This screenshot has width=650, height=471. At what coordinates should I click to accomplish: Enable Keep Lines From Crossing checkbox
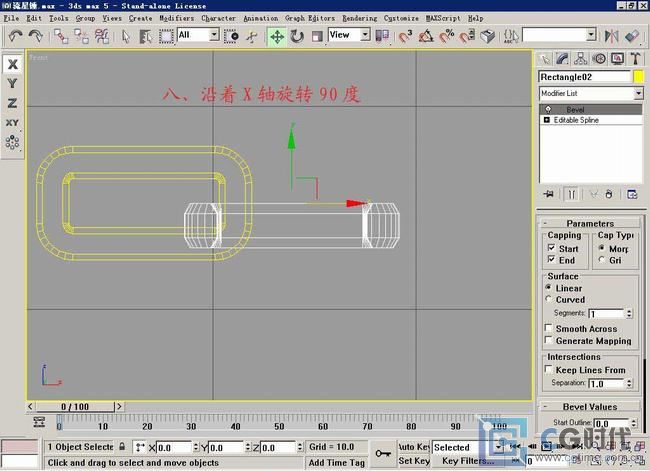(x=548, y=369)
